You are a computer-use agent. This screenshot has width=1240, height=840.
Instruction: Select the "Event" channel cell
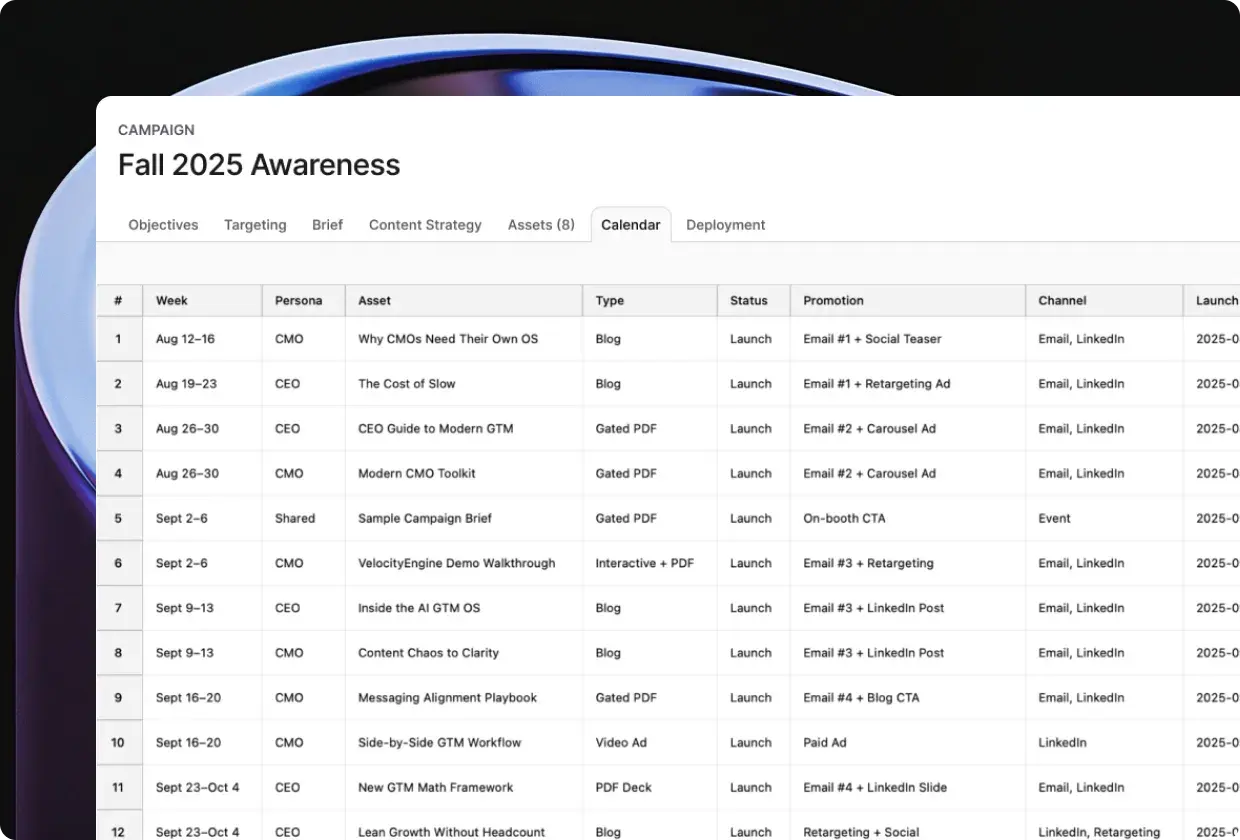pos(1104,518)
